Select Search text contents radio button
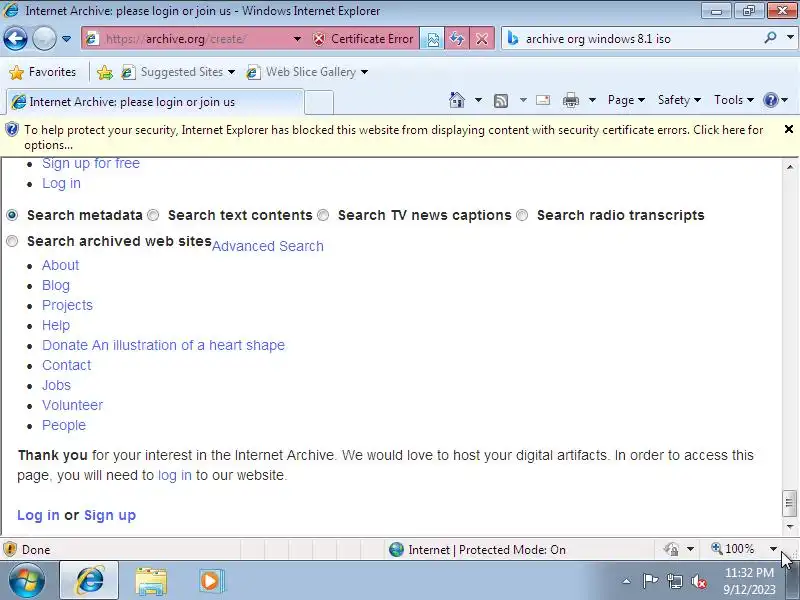 coord(153,215)
